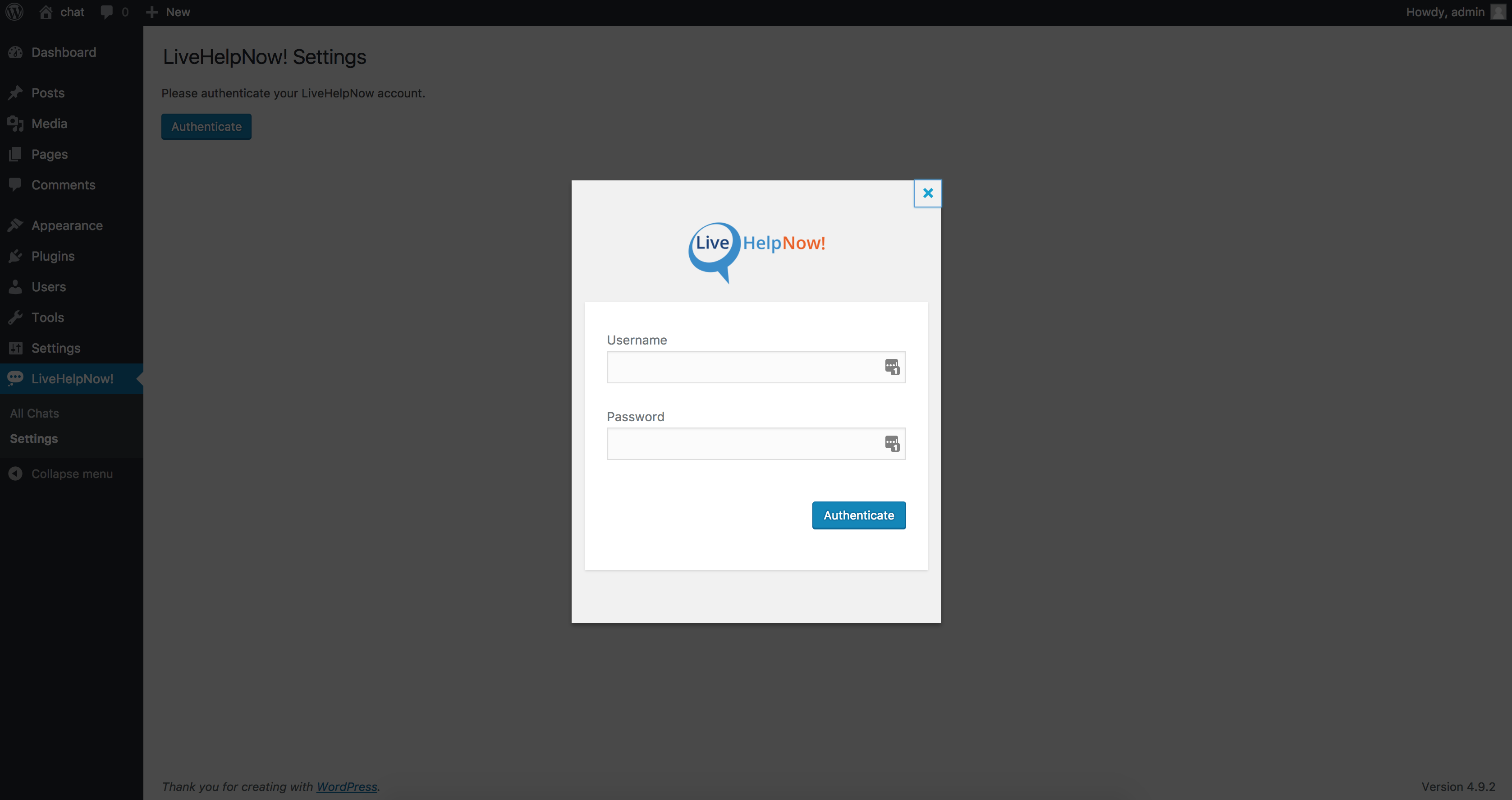Viewport: 1512px width, 800px height.
Task: Click the Authenticate button on settings page
Action: point(206,126)
